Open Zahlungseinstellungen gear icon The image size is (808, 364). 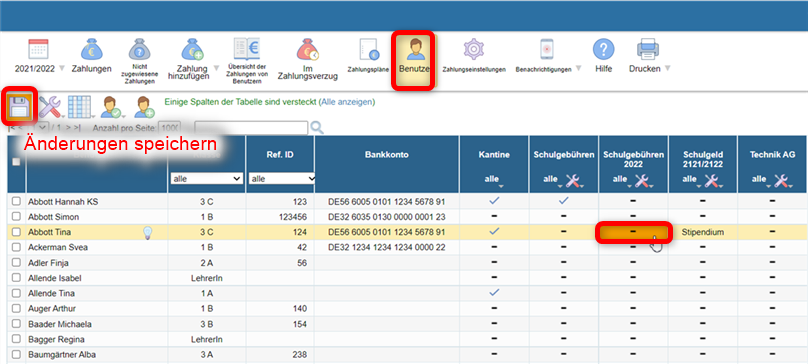[x=474, y=49]
